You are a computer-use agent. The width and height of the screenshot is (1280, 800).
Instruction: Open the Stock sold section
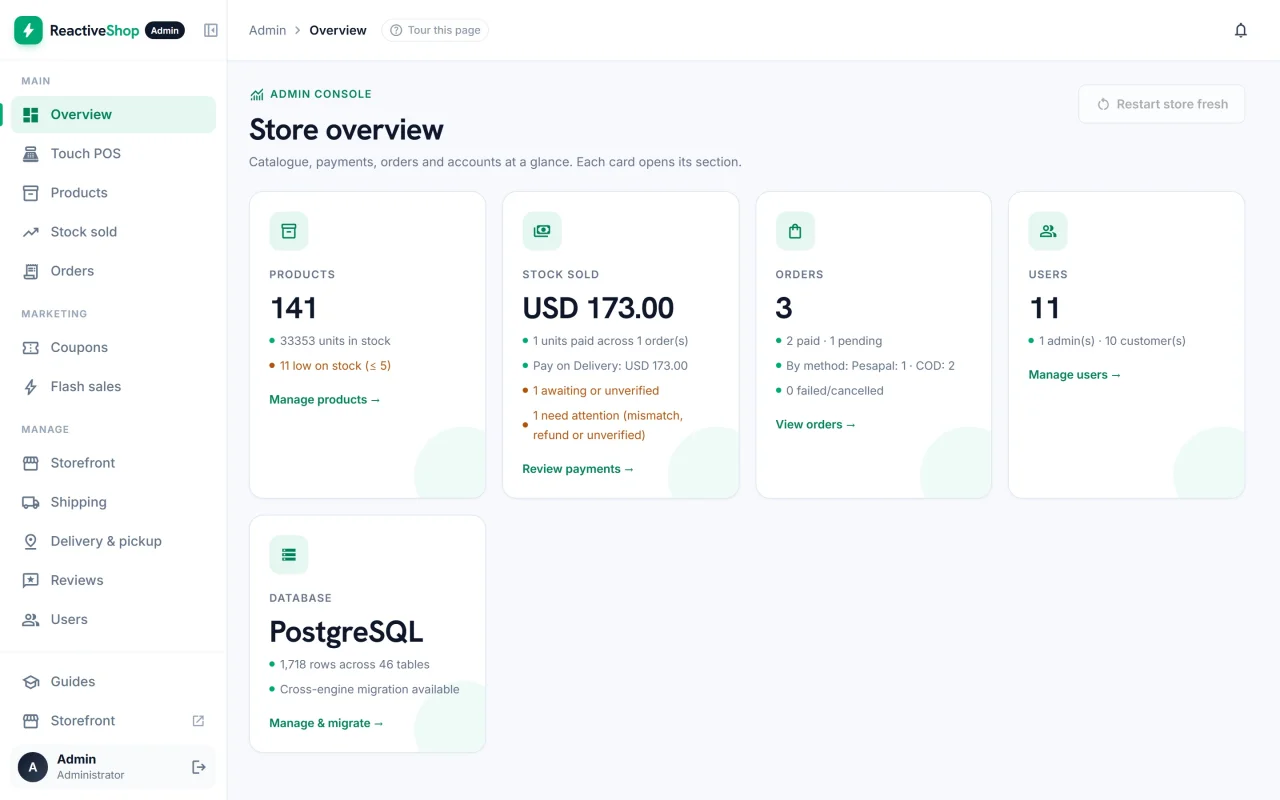pyautogui.click(x=113, y=231)
